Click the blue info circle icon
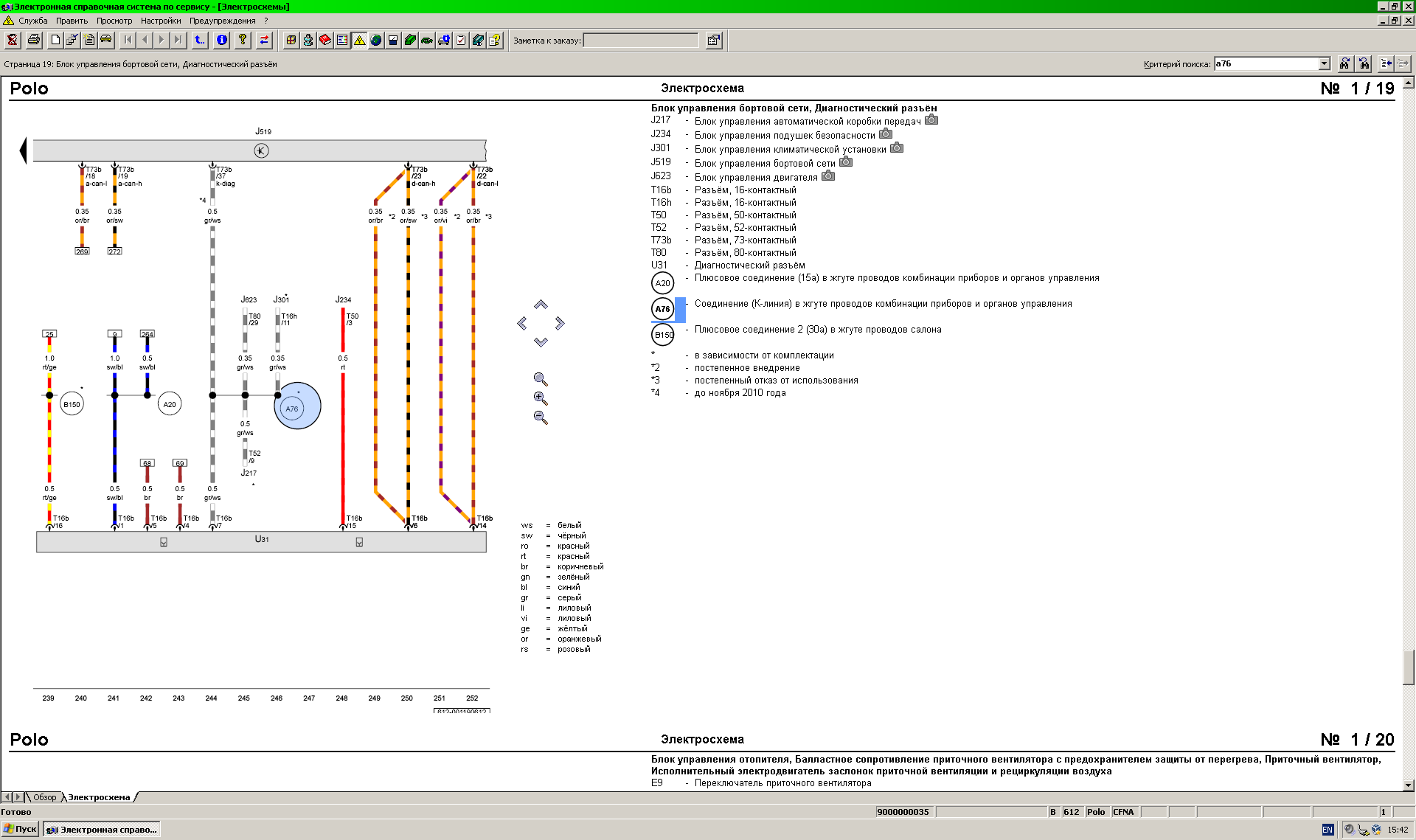Image resolution: width=1416 pixels, height=840 pixels. tap(222, 41)
